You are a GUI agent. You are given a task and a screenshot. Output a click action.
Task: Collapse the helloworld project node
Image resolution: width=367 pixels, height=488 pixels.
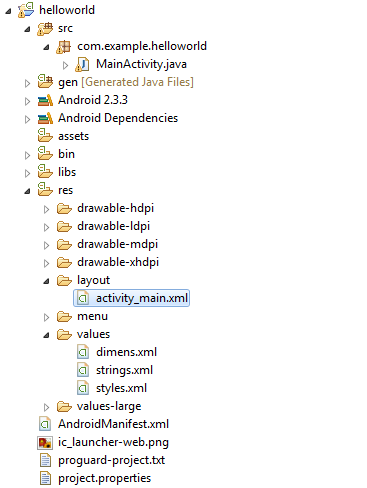(x=8, y=11)
